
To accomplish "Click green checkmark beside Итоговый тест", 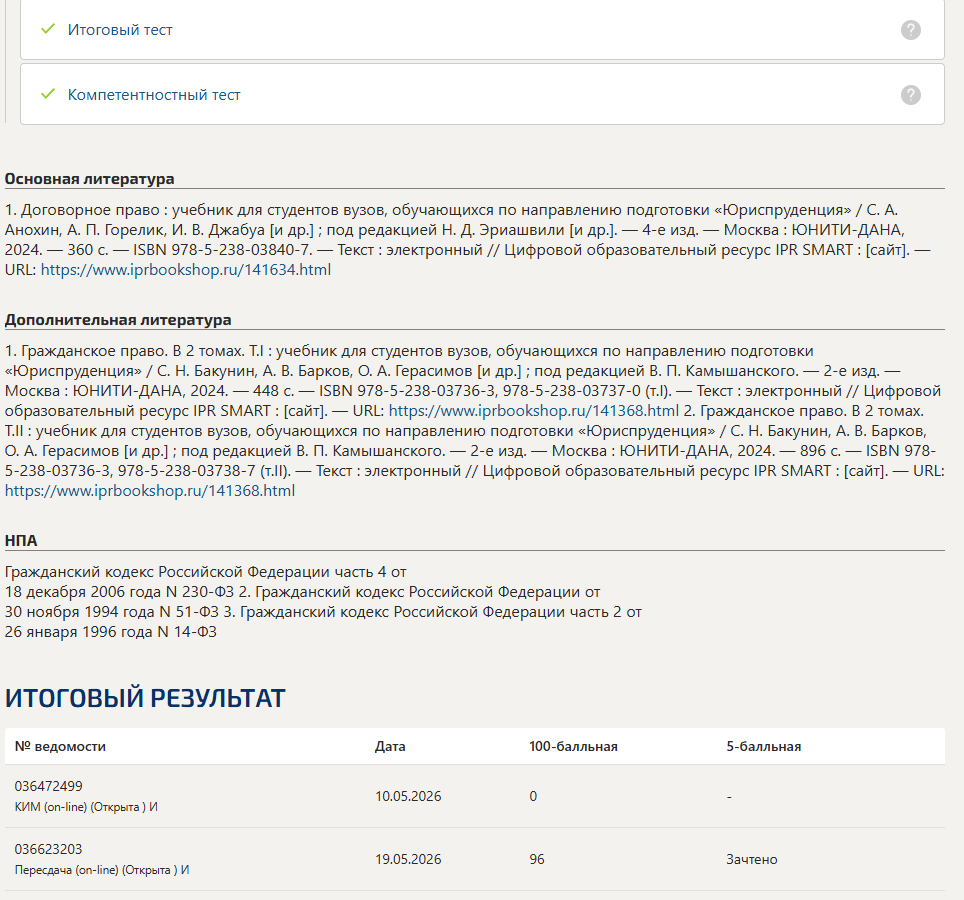I will pos(48,29).
